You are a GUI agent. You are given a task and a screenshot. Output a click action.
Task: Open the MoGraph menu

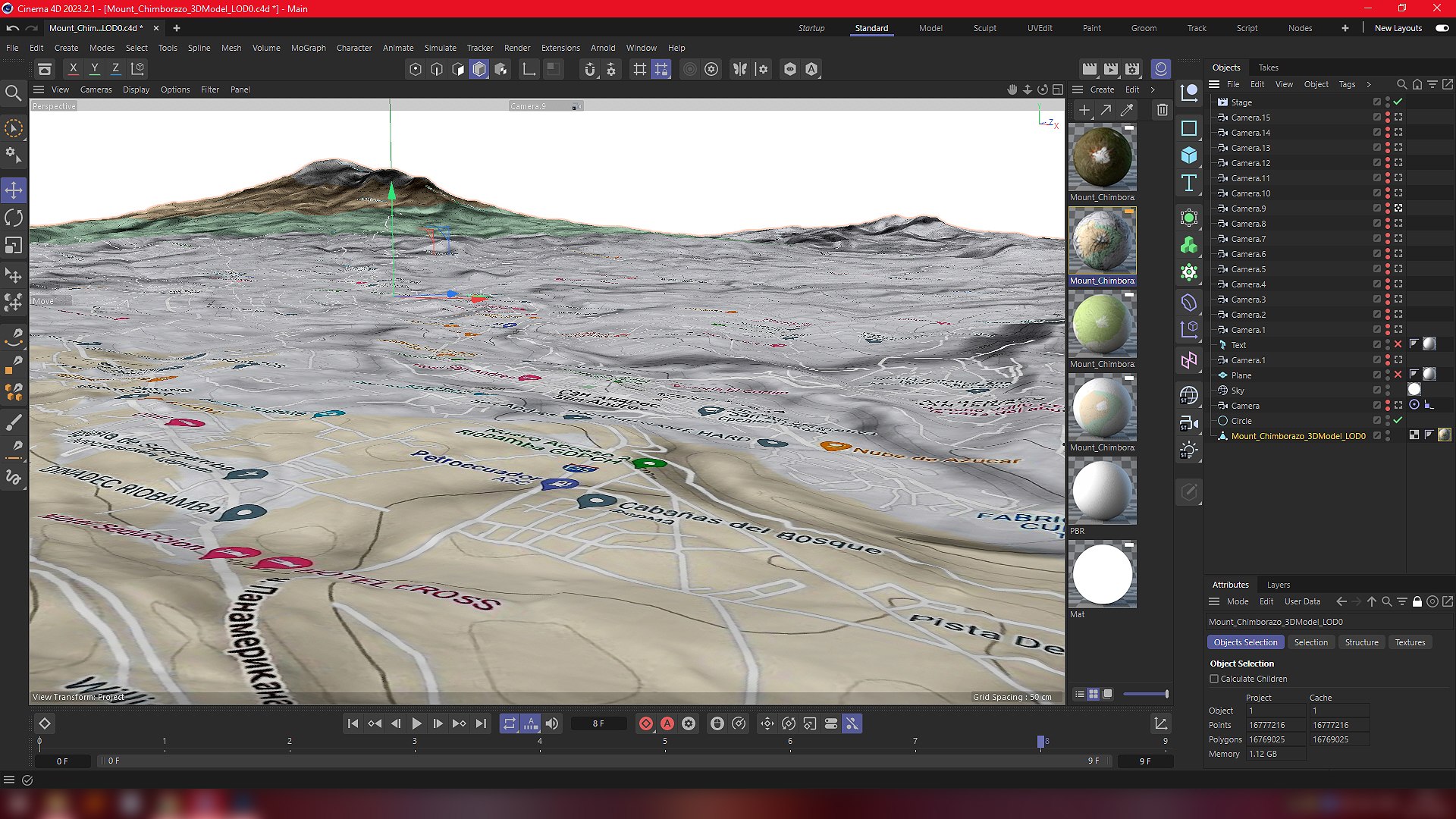[x=309, y=48]
